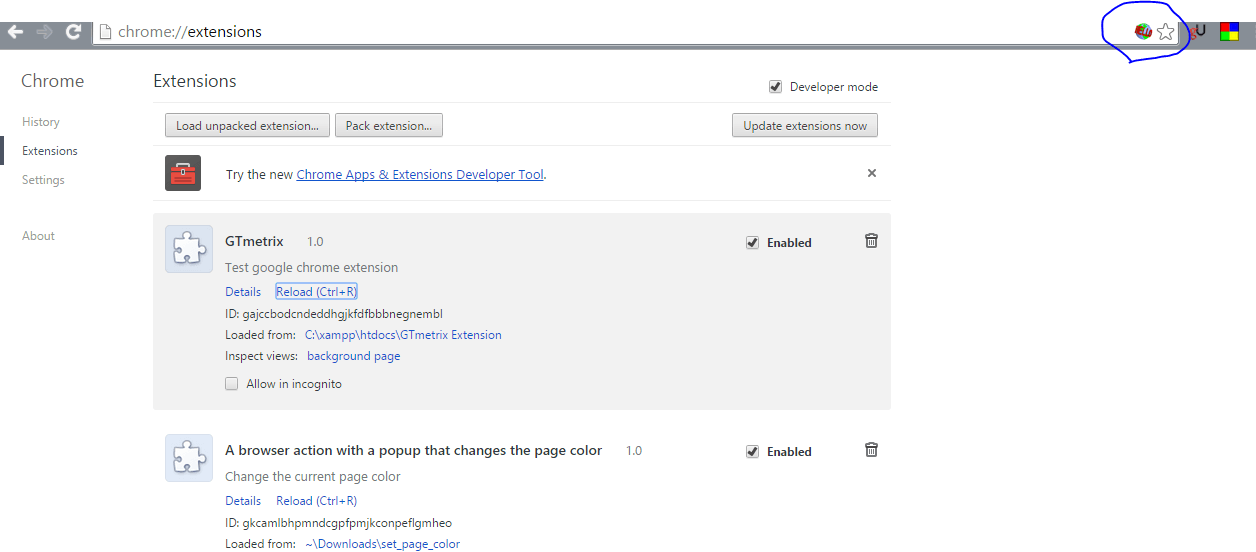Screen dimensions: 1256x552
Task: Click the browser back arrow
Action: coord(16,32)
